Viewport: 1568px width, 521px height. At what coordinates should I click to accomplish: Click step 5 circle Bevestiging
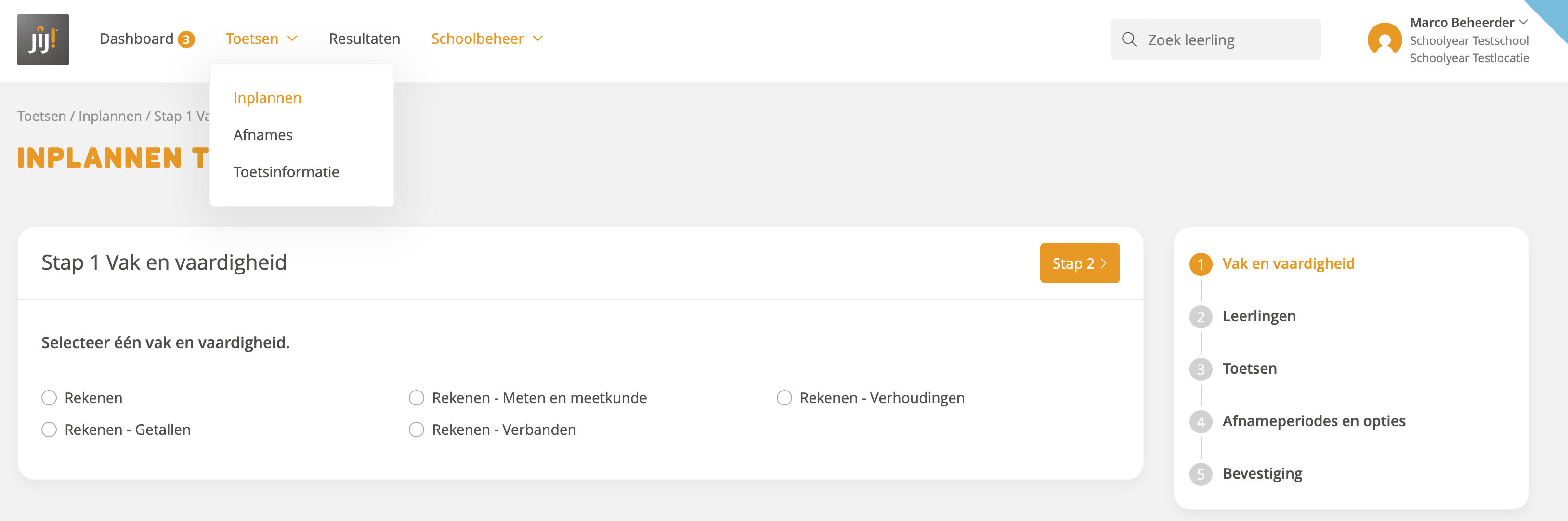[1201, 474]
